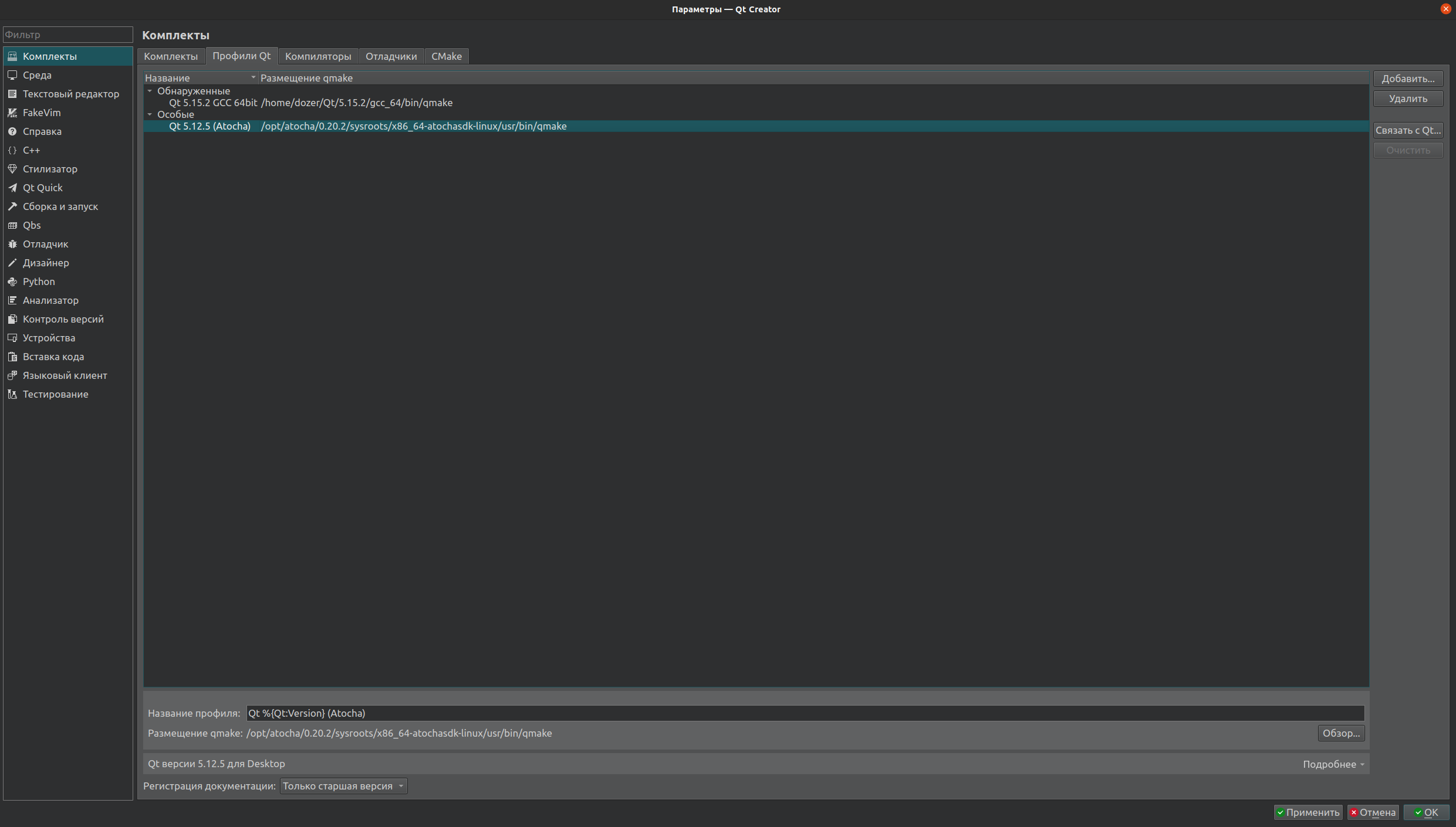Click the Применить button

(1308, 812)
